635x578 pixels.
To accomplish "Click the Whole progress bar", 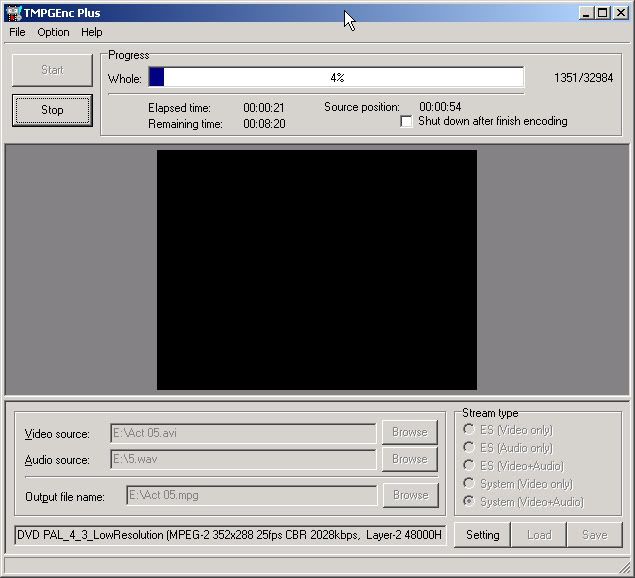I will click(x=336, y=77).
